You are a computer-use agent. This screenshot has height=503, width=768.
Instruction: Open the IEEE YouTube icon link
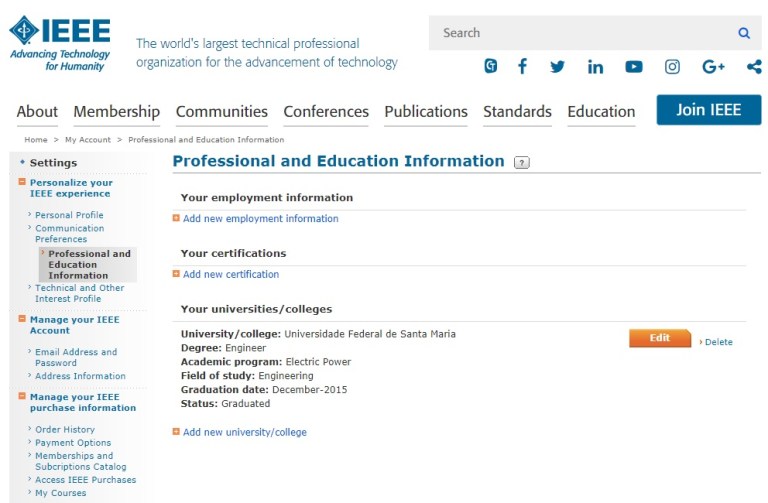[634, 67]
